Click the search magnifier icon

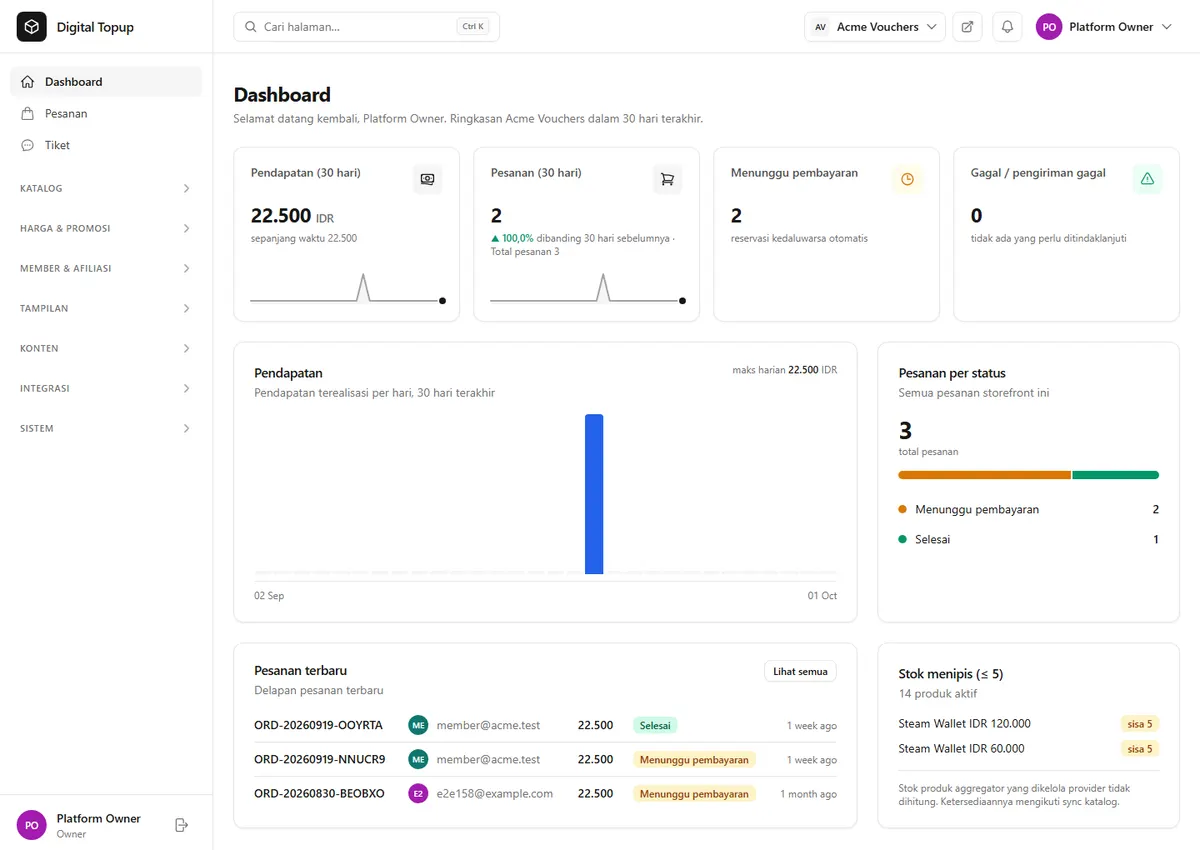coord(250,27)
